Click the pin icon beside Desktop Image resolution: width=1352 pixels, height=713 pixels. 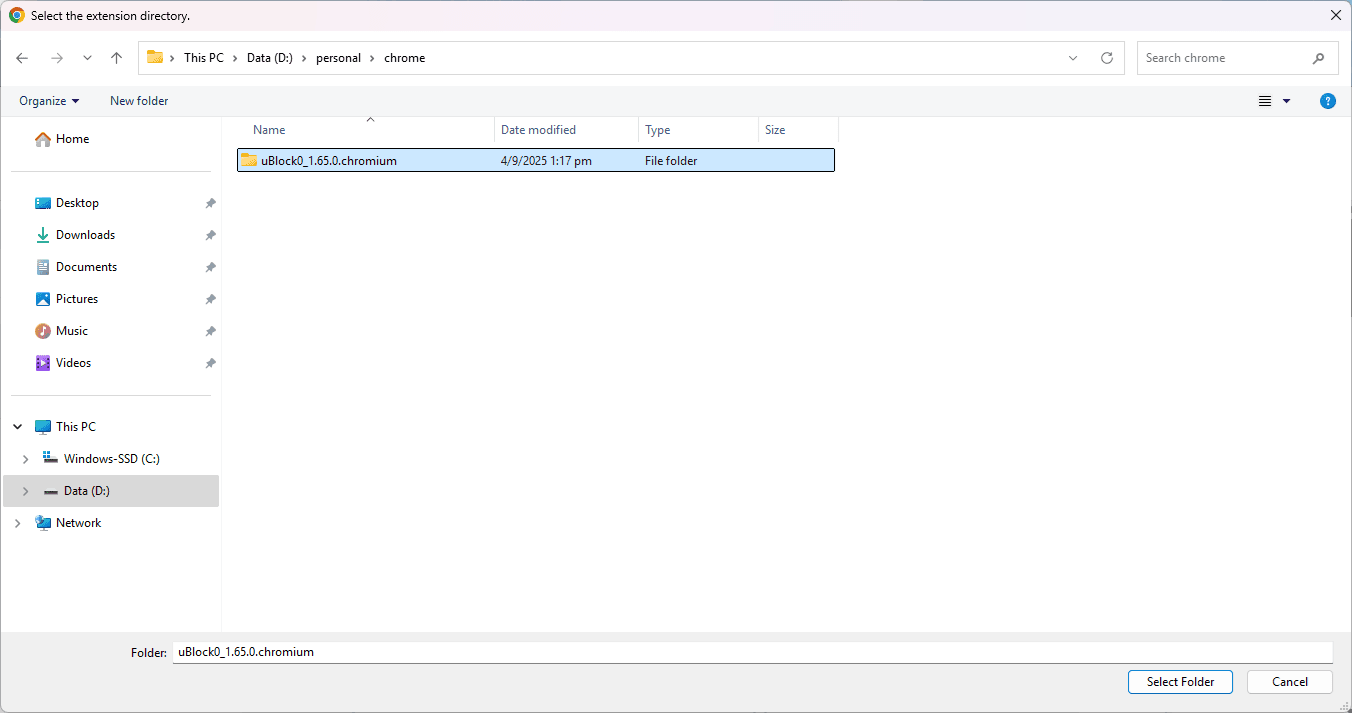tap(210, 203)
